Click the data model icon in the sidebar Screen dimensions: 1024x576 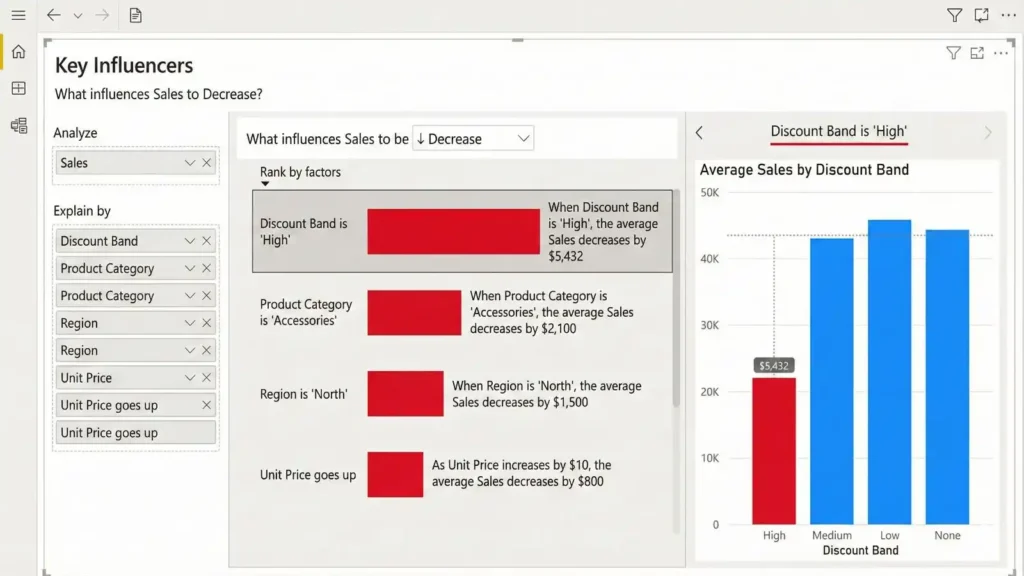click(18, 126)
